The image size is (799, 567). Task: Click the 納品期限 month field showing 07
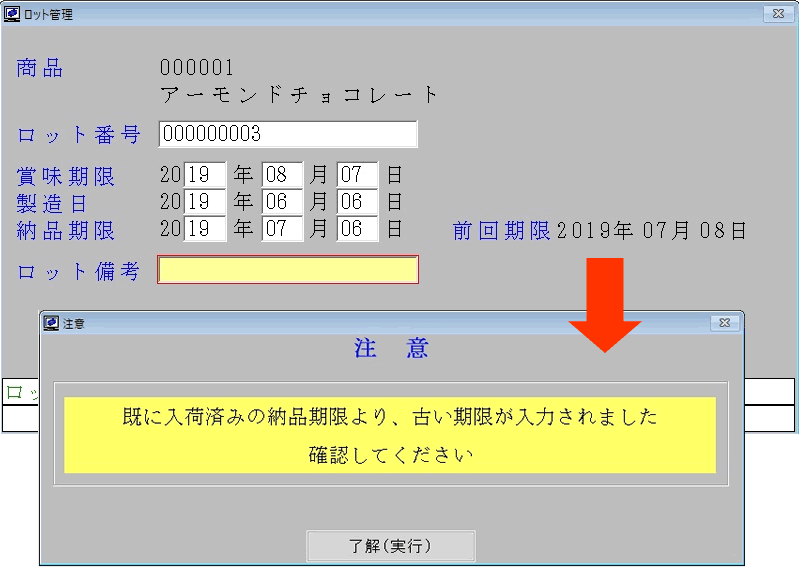pyautogui.click(x=282, y=229)
